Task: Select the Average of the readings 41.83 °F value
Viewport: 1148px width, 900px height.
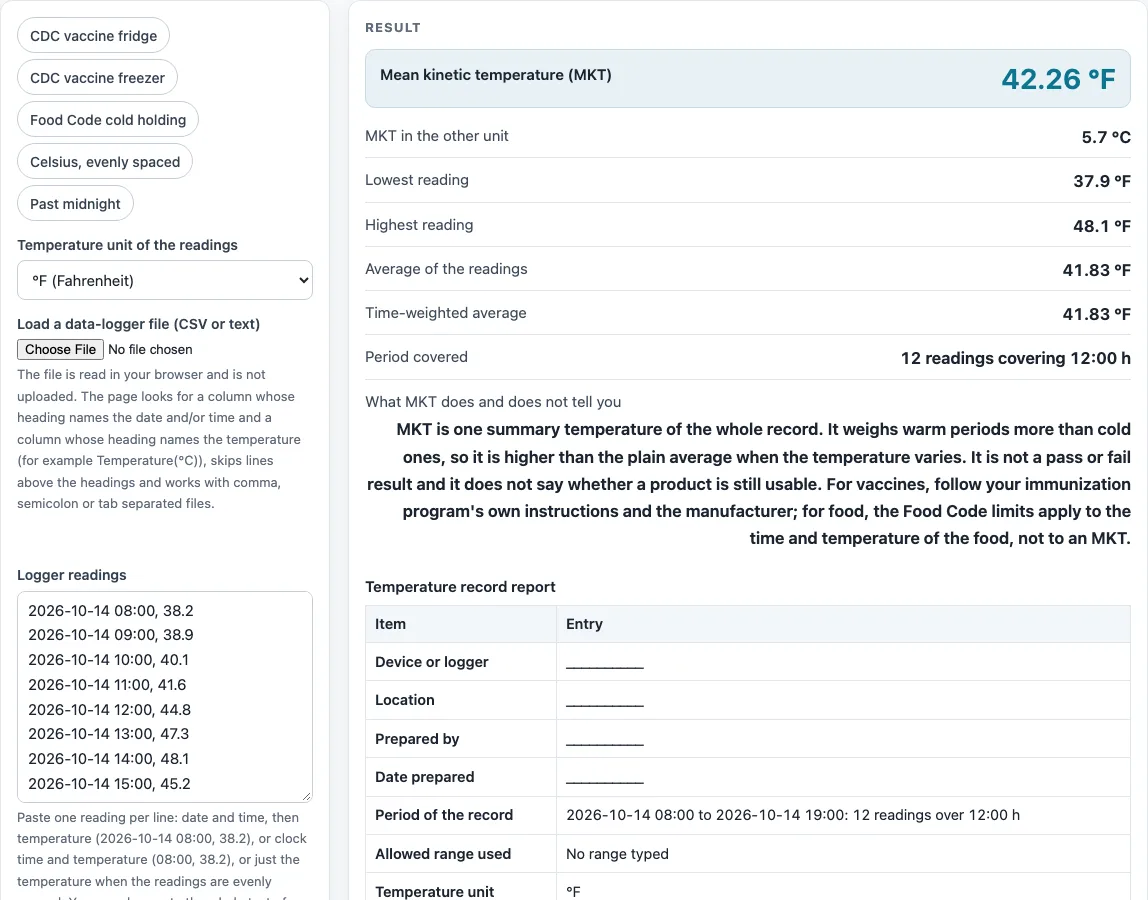Action: point(1096,269)
